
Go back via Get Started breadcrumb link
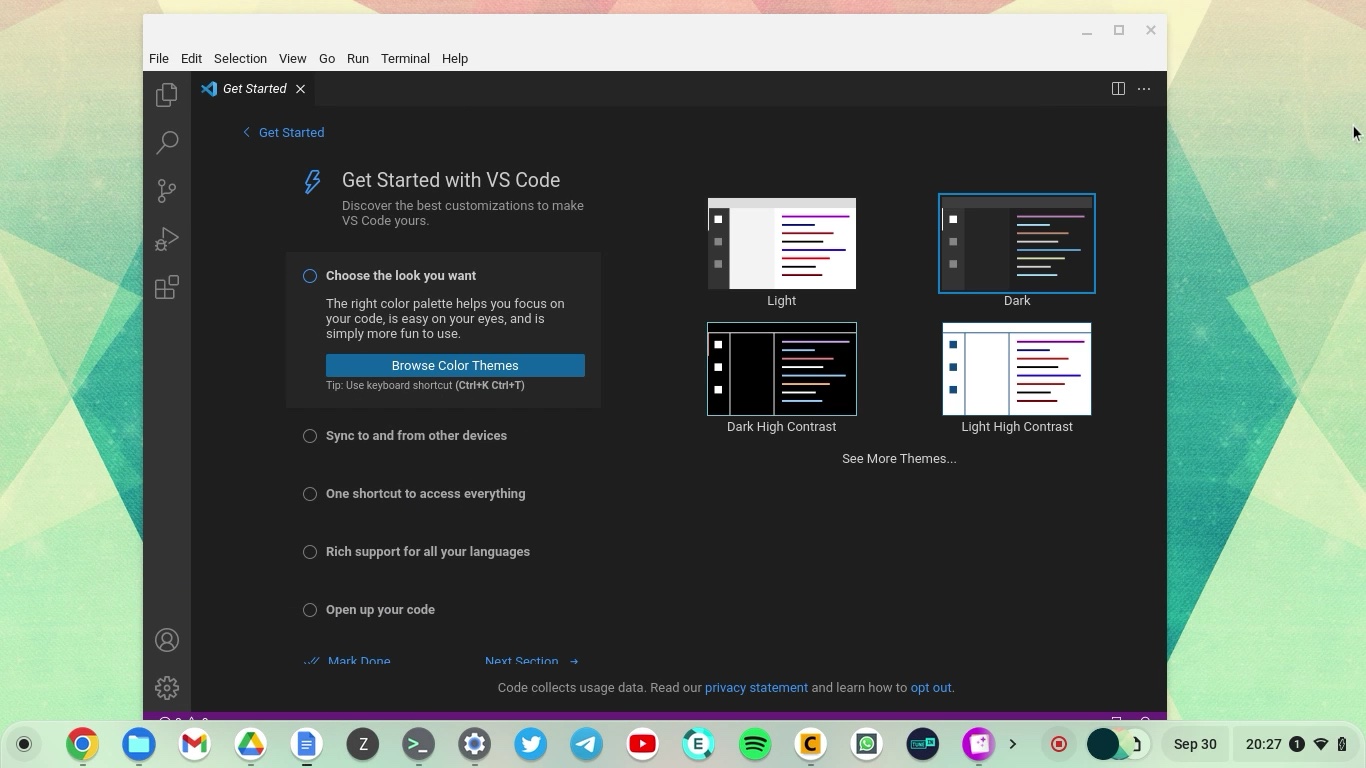point(283,132)
